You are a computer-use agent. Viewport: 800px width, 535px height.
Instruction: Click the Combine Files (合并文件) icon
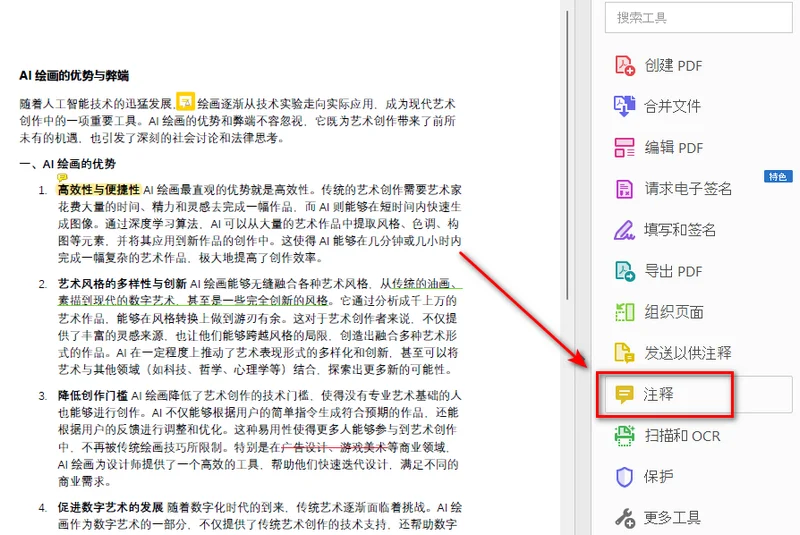coord(624,106)
